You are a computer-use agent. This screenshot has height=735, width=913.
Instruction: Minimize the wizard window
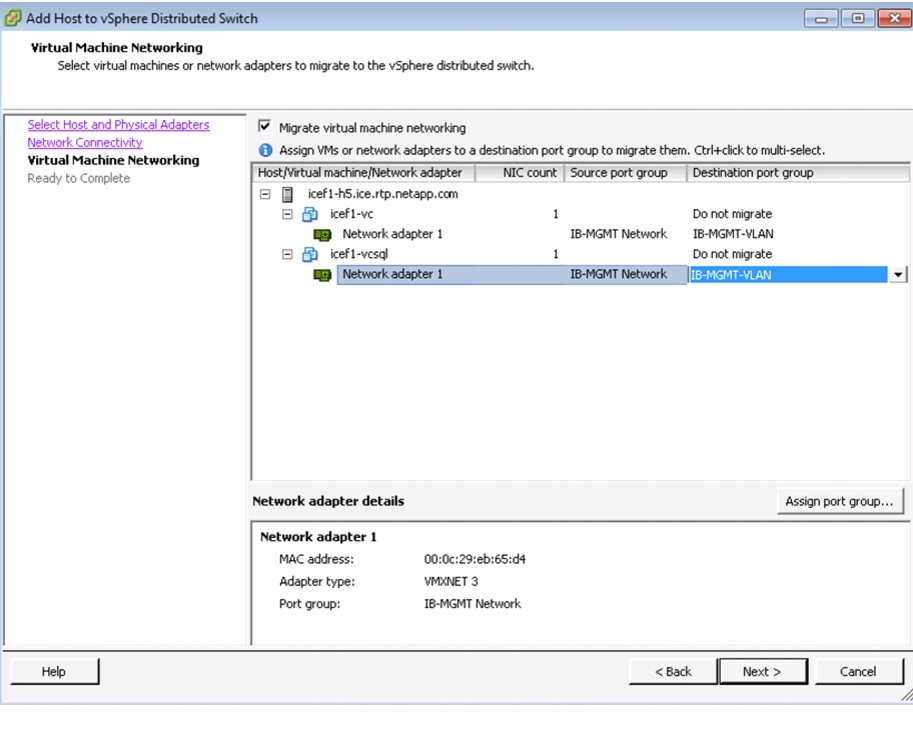point(821,19)
